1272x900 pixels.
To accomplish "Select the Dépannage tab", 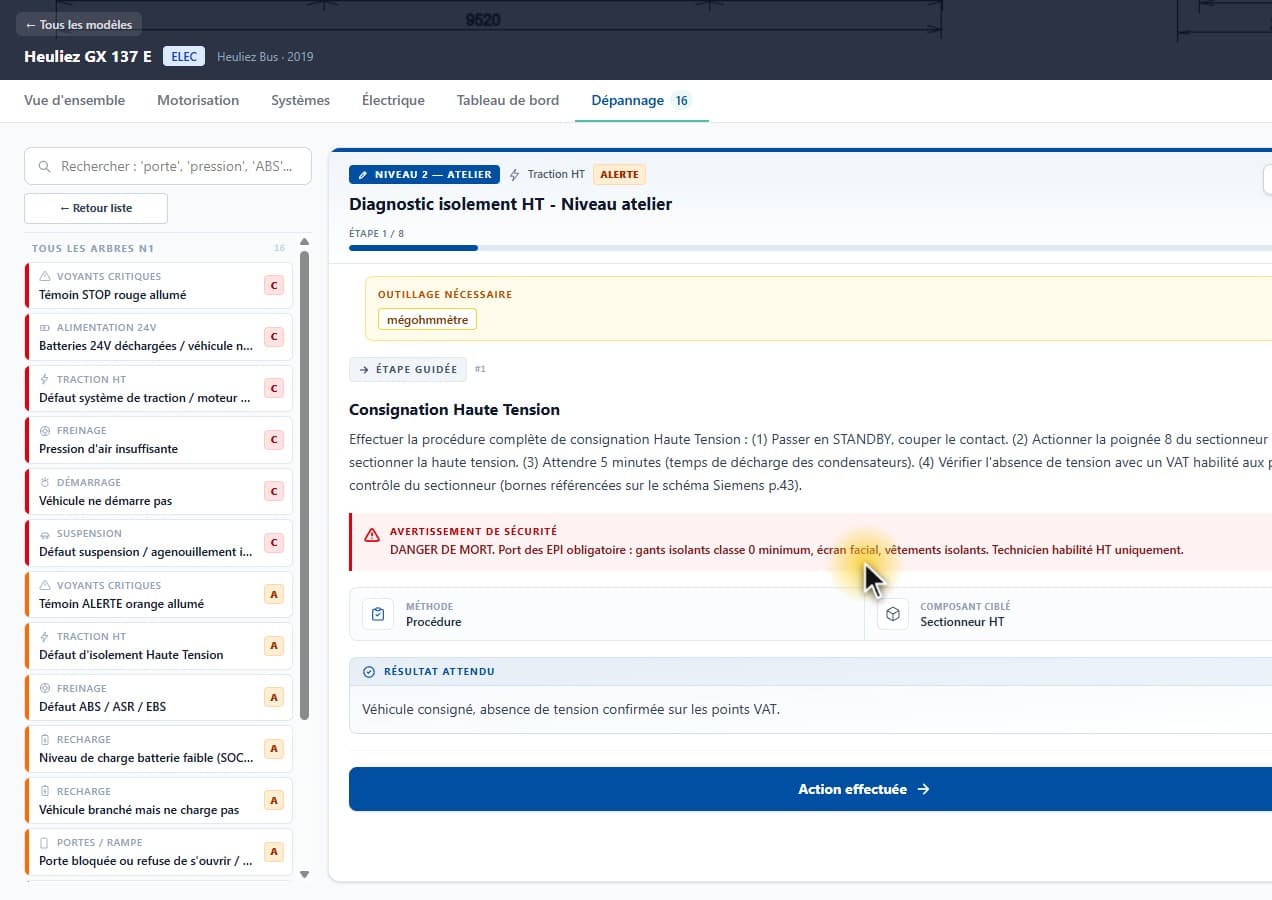I will 641,100.
